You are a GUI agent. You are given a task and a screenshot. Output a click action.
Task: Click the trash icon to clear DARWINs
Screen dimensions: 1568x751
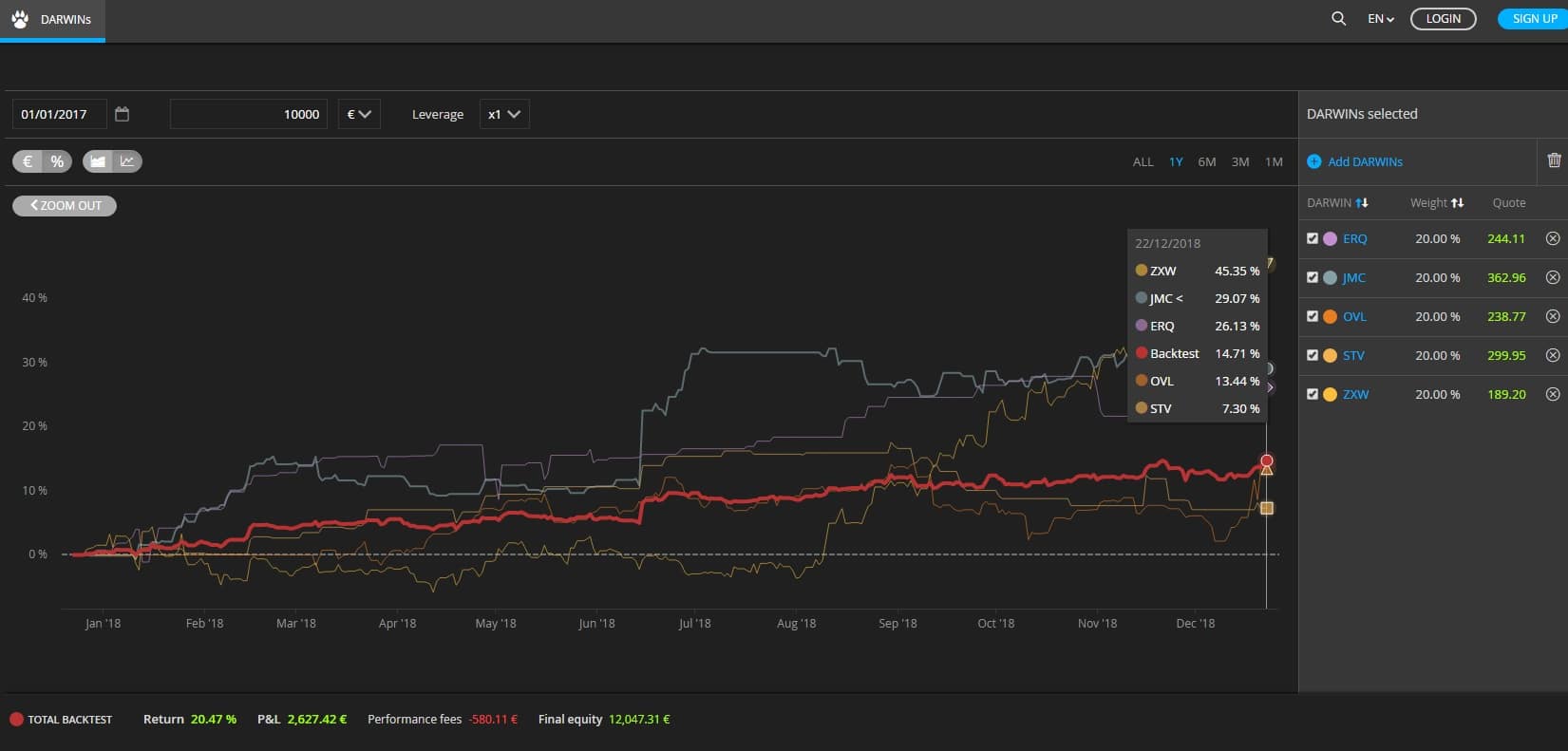[1554, 160]
